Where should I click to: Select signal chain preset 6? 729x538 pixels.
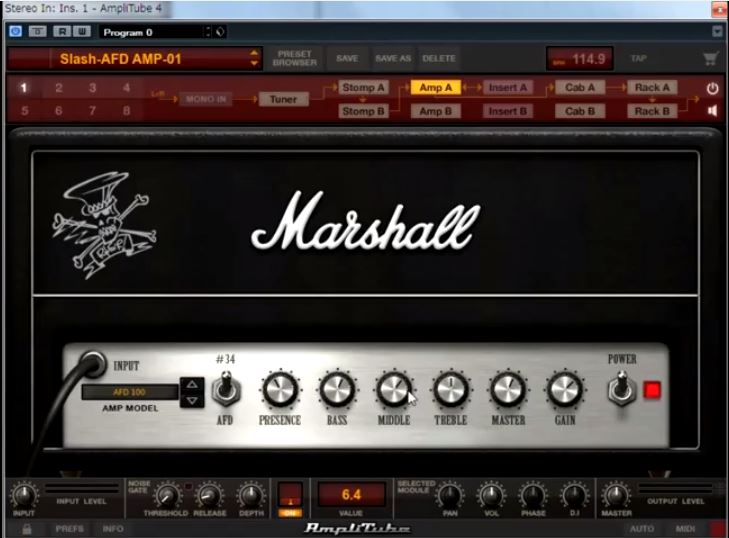tap(59, 111)
